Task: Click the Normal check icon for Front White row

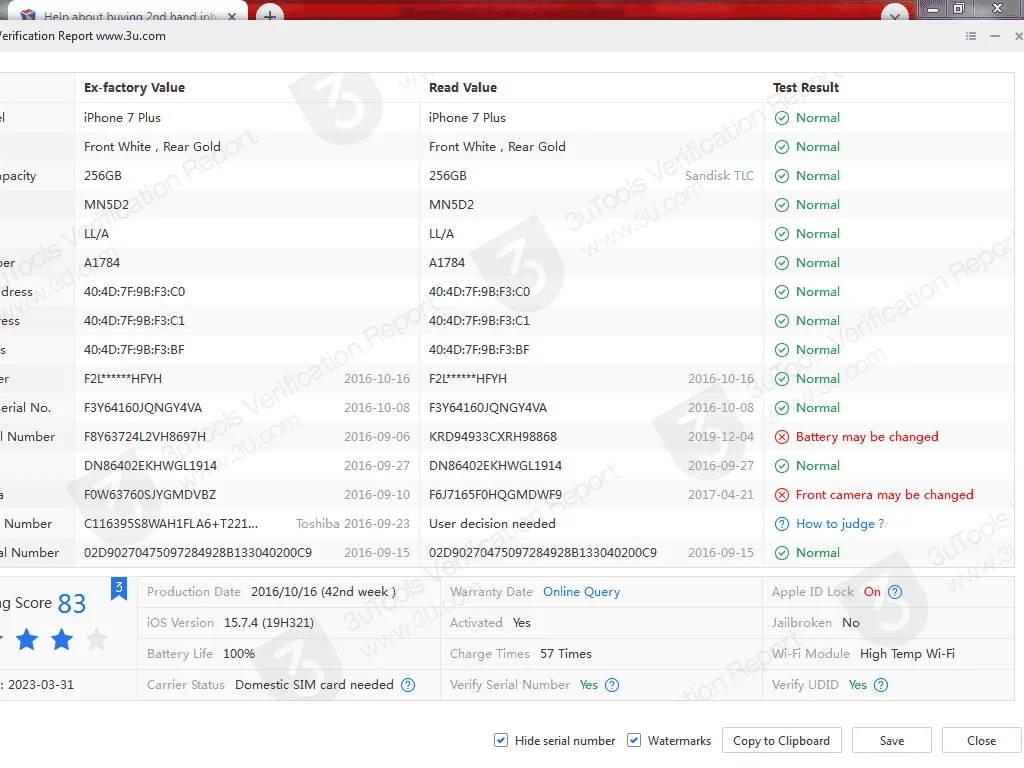Action: click(782, 147)
